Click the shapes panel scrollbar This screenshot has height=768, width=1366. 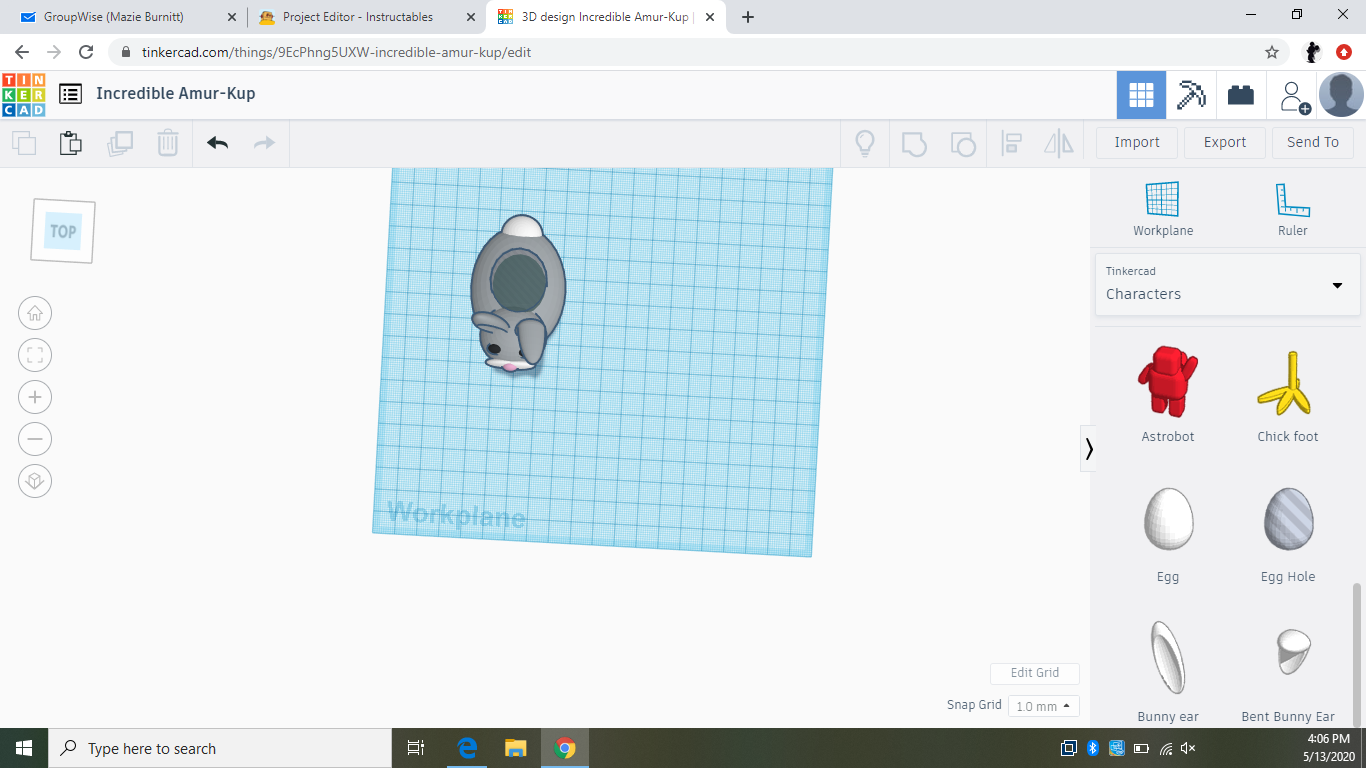pyautogui.click(x=1357, y=655)
